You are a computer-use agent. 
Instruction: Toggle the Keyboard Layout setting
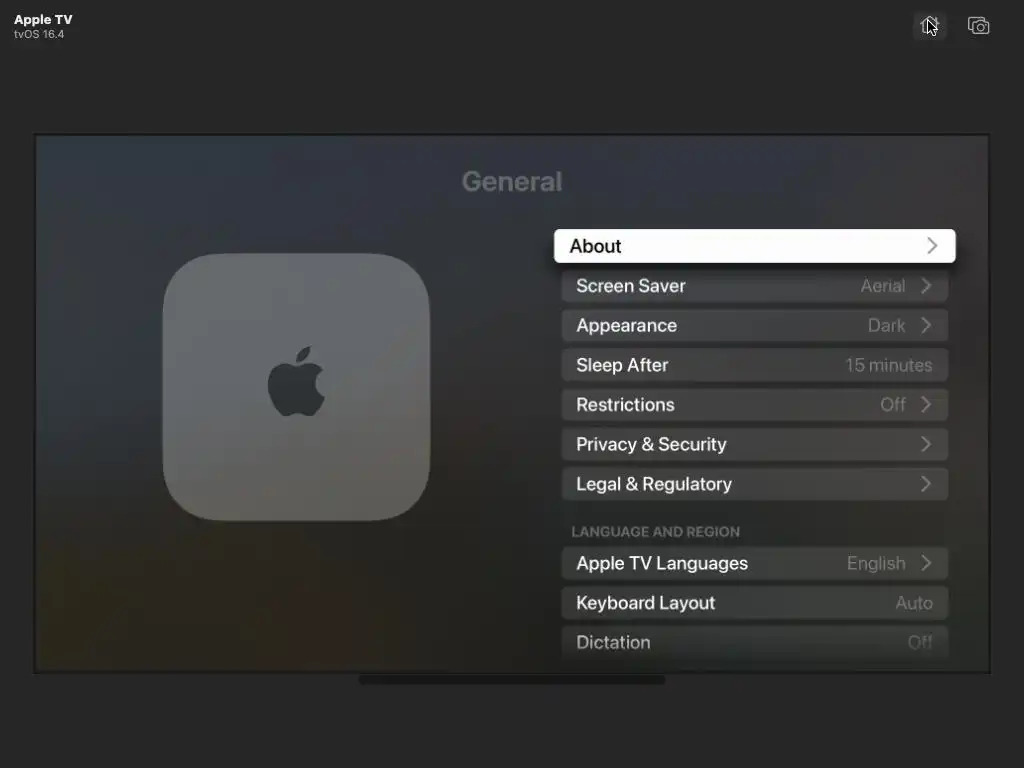click(754, 603)
